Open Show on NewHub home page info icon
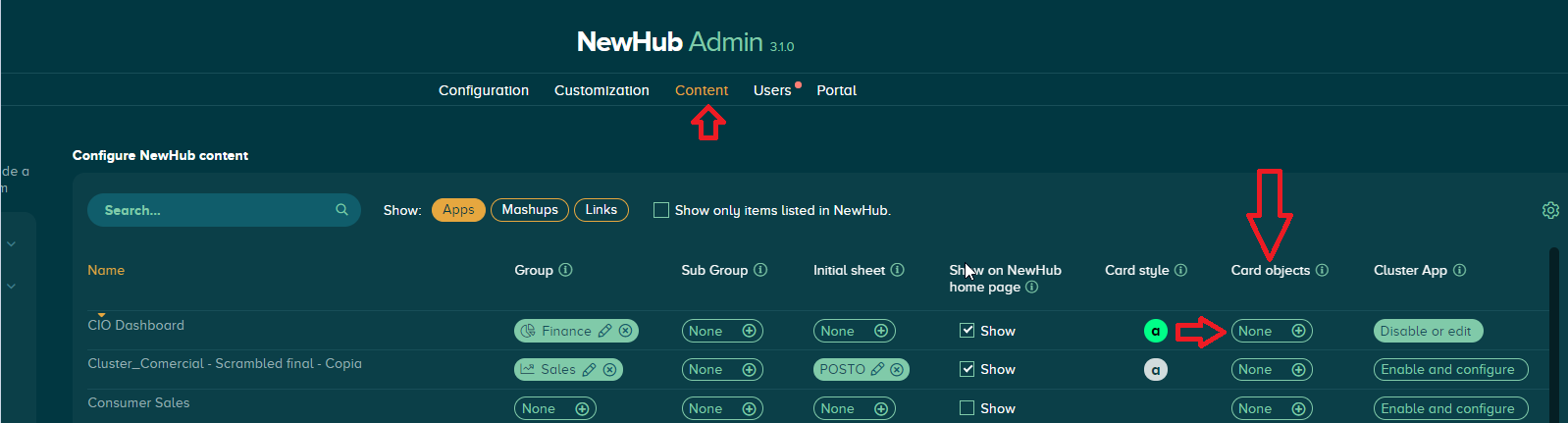 pos(1031,287)
